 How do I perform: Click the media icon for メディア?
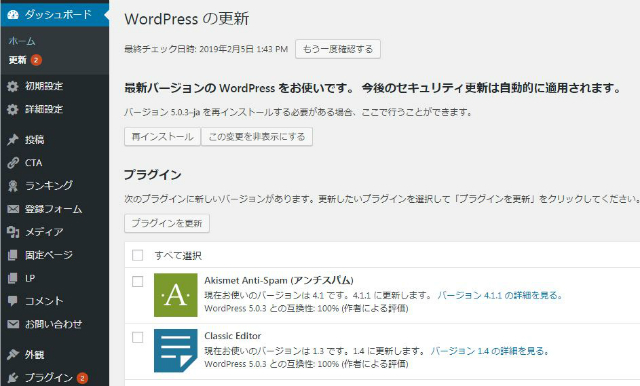[13, 232]
